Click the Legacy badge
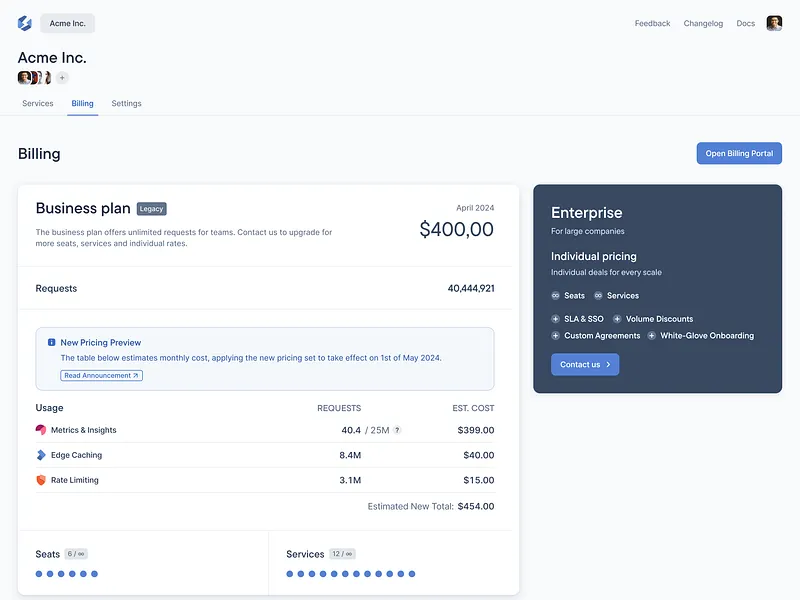The height and width of the screenshot is (600, 800). pos(152,209)
